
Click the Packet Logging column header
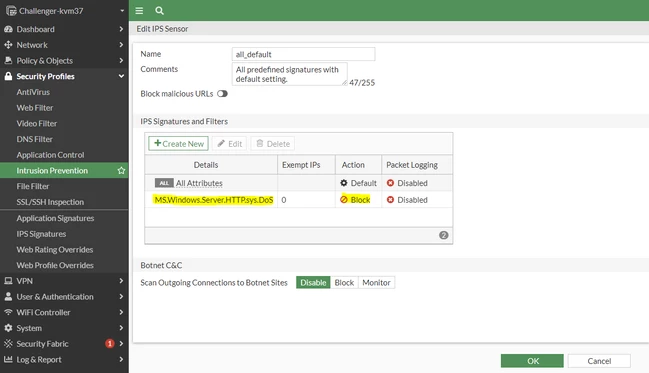[x=417, y=165]
